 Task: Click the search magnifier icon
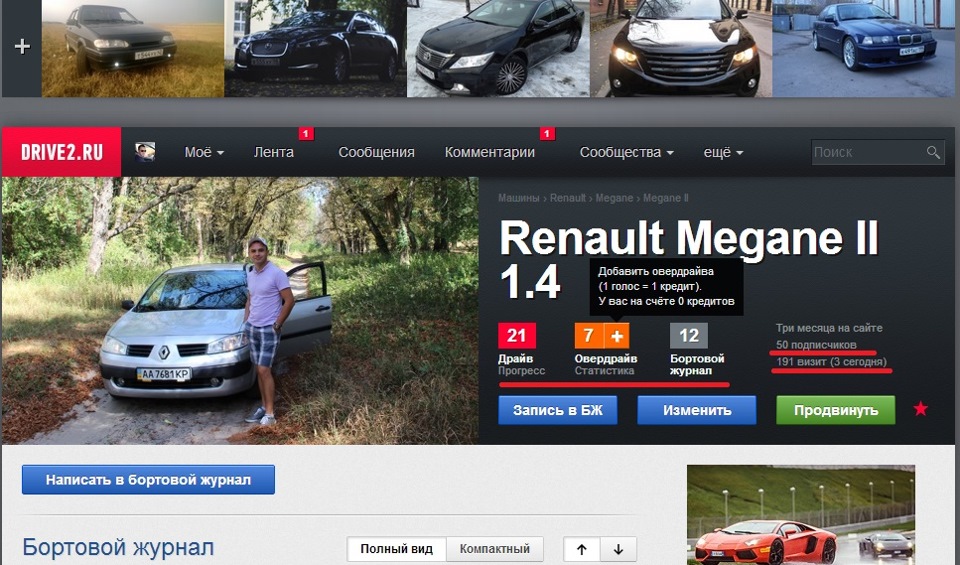pos(933,152)
